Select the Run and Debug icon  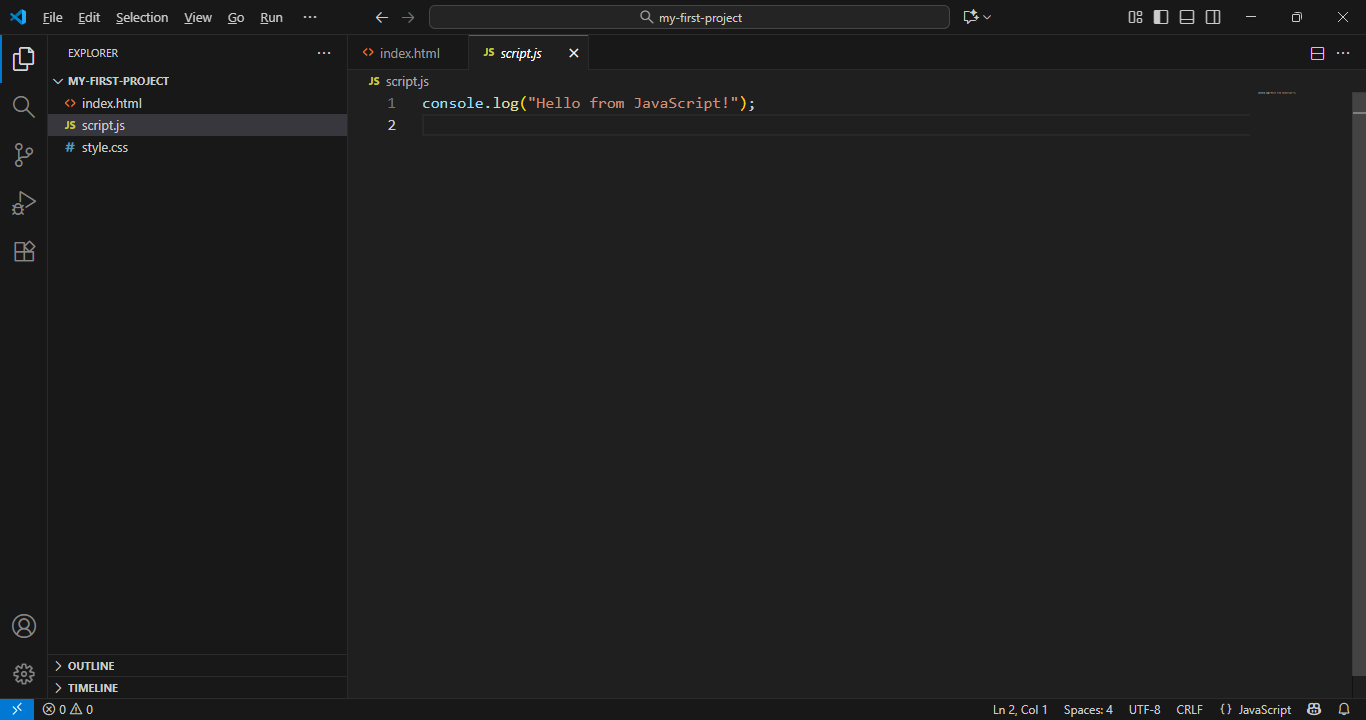tap(23, 203)
